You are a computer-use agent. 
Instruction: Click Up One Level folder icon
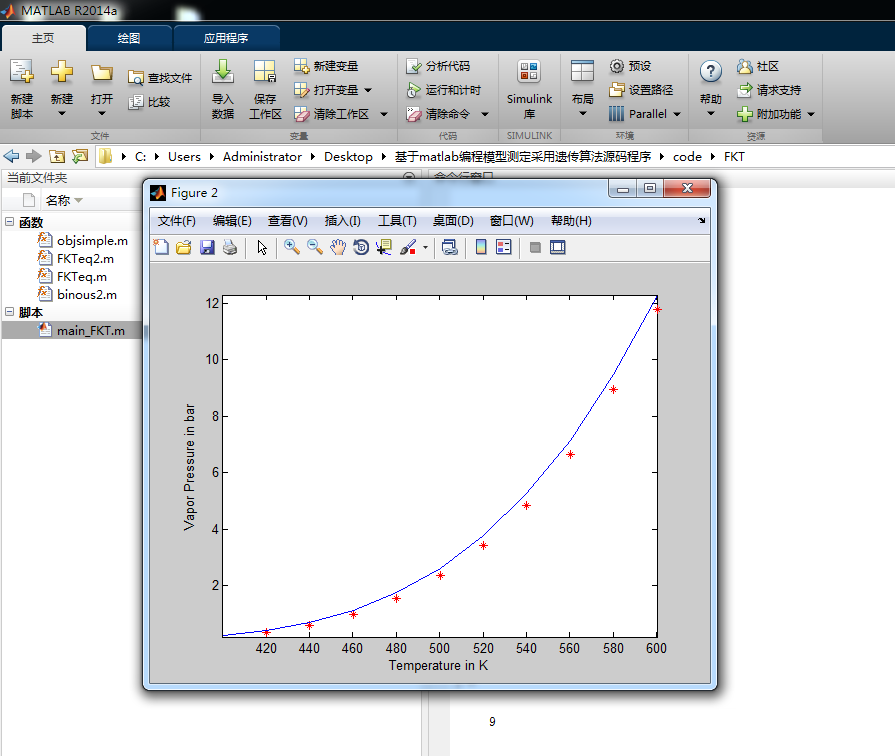(57, 156)
